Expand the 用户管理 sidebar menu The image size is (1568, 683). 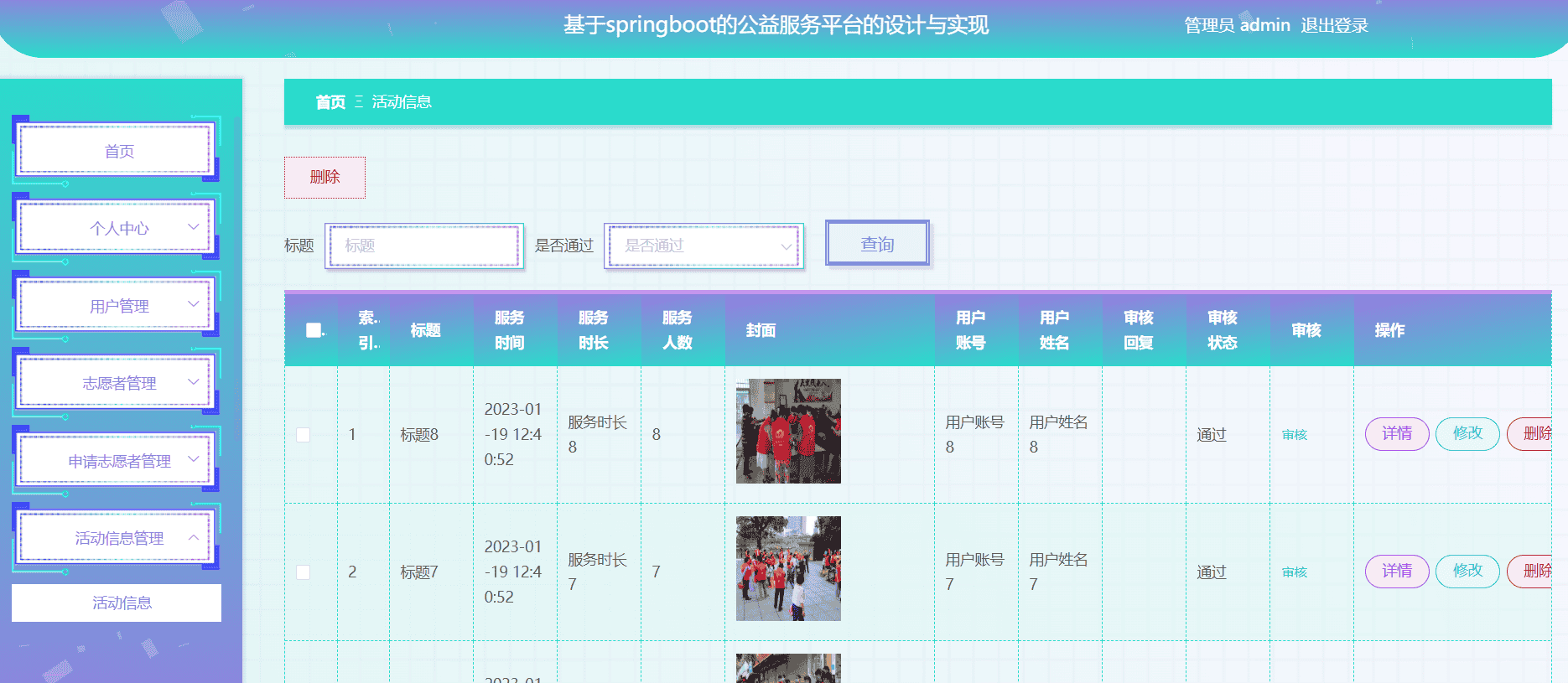coord(116,305)
